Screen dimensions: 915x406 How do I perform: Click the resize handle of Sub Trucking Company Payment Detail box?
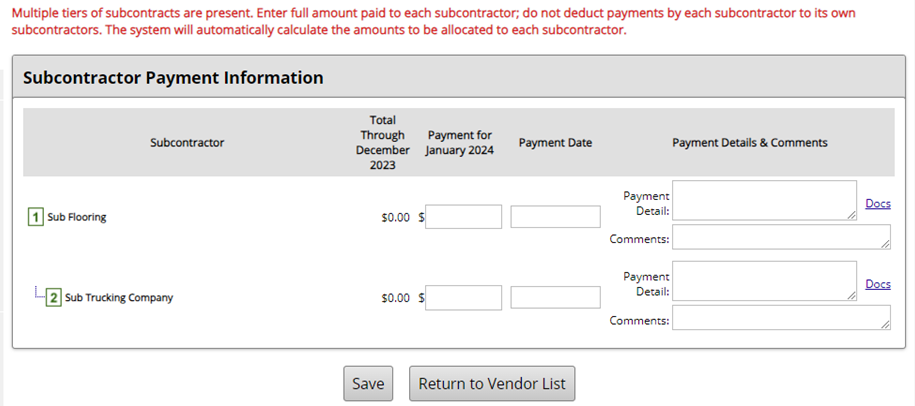point(852,296)
